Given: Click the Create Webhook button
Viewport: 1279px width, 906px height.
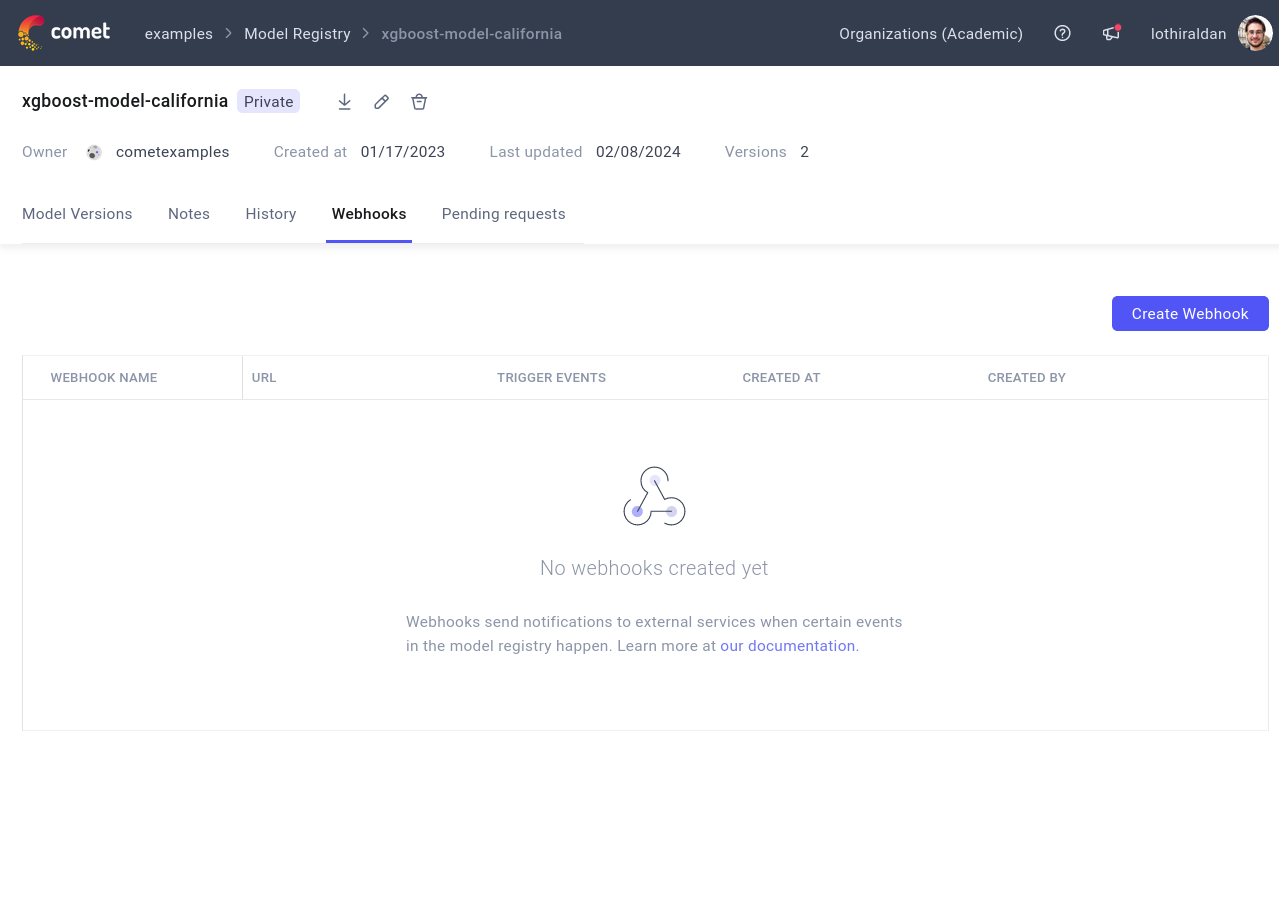Looking at the screenshot, I should (1190, 313).
